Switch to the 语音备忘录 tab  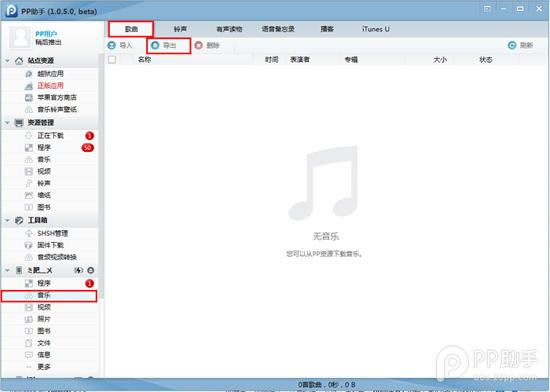click(x=278, y=29)
